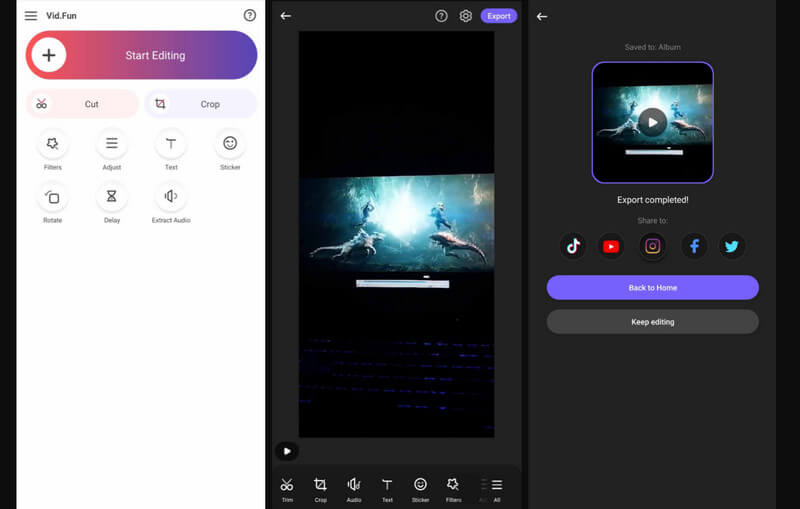Choose the Rotate tool

coord(52,197)
